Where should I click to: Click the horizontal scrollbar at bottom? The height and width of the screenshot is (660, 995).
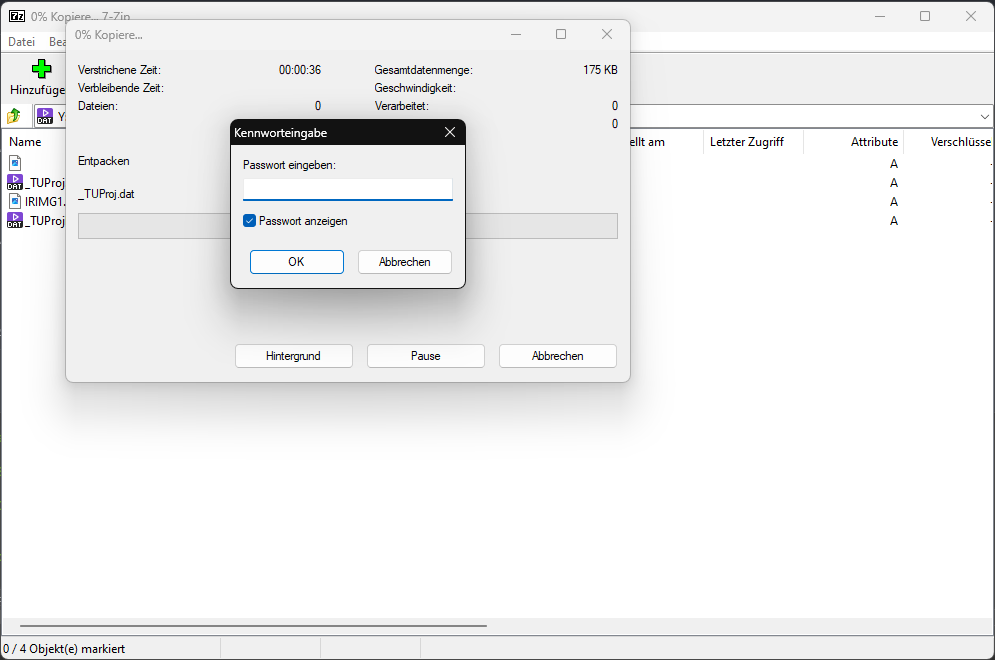pos(250,626)
